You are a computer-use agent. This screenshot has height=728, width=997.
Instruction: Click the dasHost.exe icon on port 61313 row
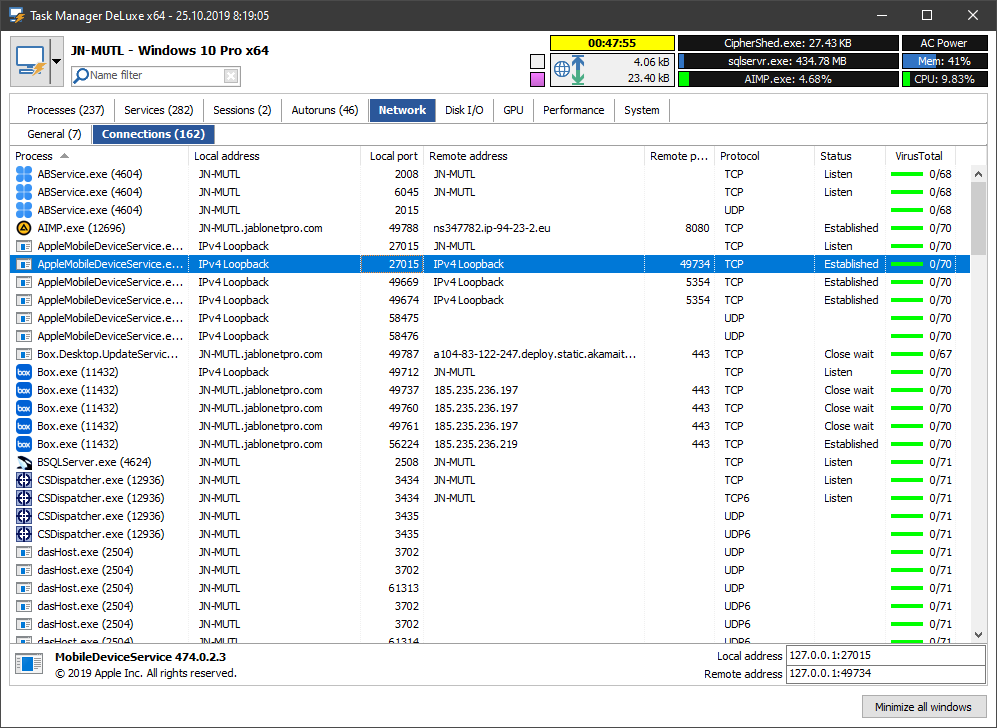[24, 588]
